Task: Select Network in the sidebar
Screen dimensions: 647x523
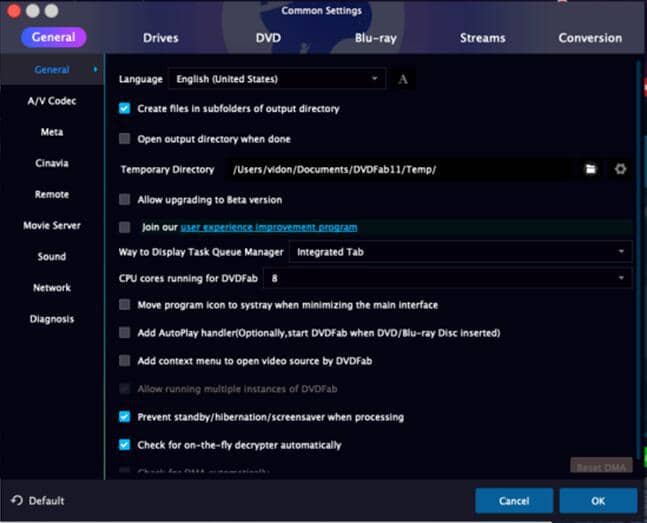Action: [x=52, y=288]
